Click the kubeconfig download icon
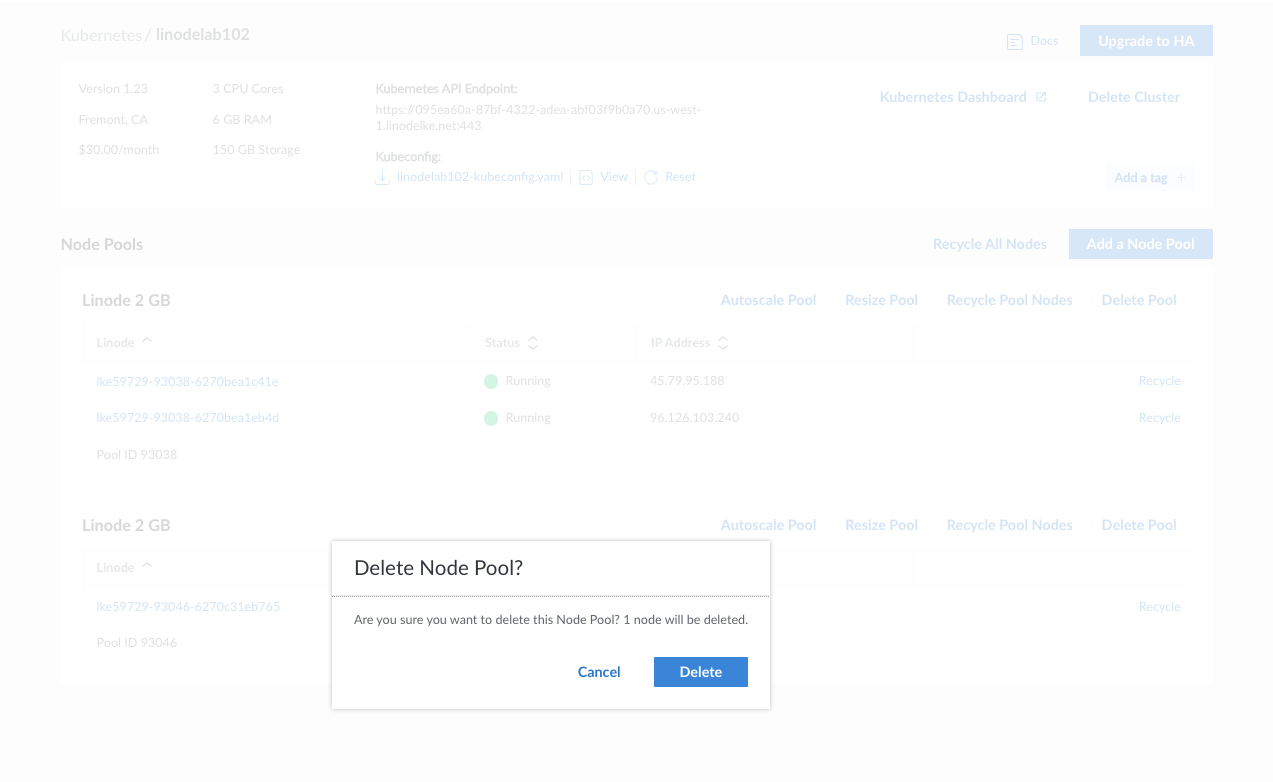Viewport: 1273px width, 782px height. pos(382,178)
